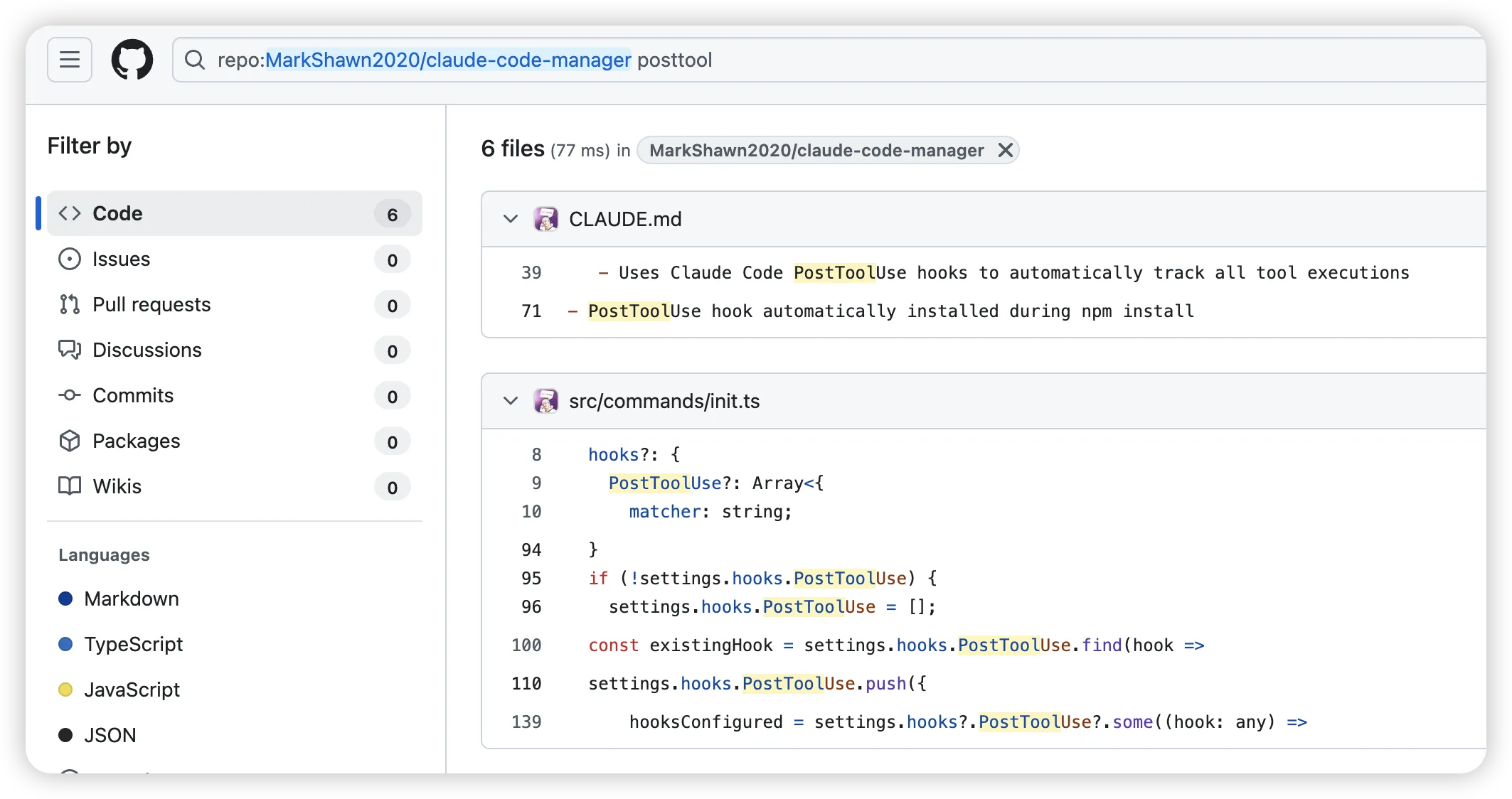Click 'const existingHook' code line
The height and width of the screenshot is (799, 1512).
point(896,645)
